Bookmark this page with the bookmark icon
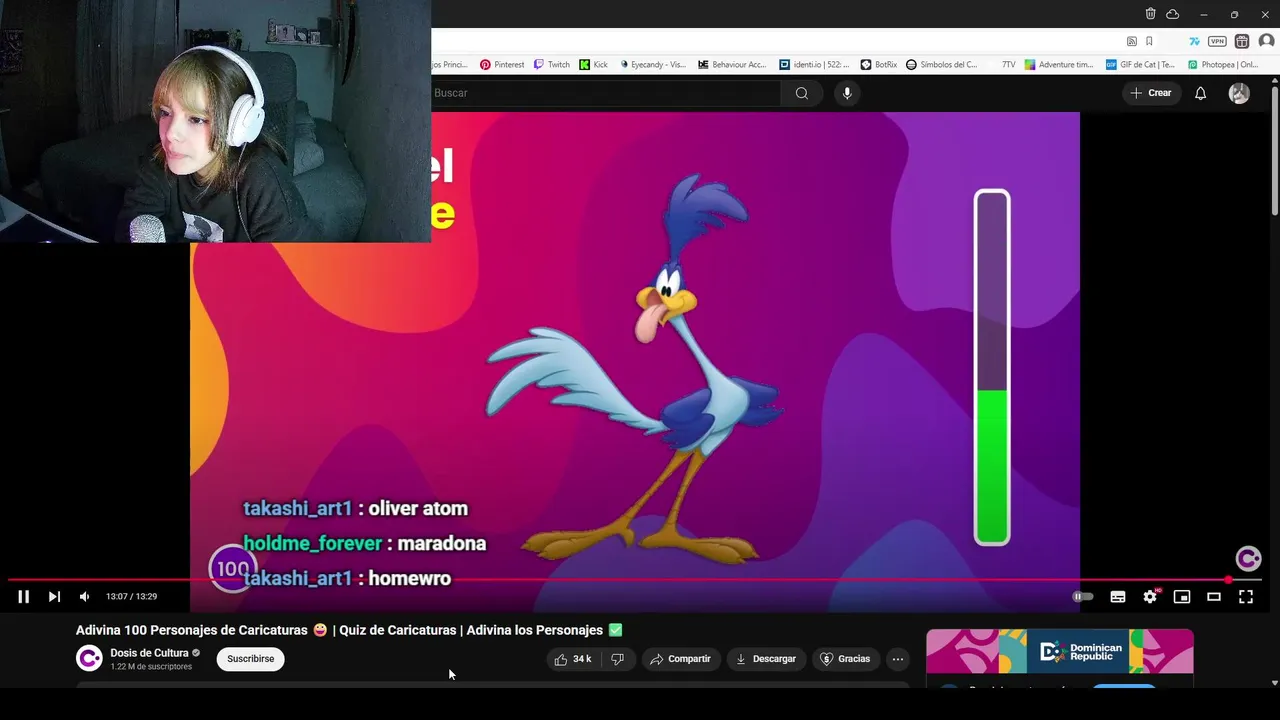 [1149, 41]
